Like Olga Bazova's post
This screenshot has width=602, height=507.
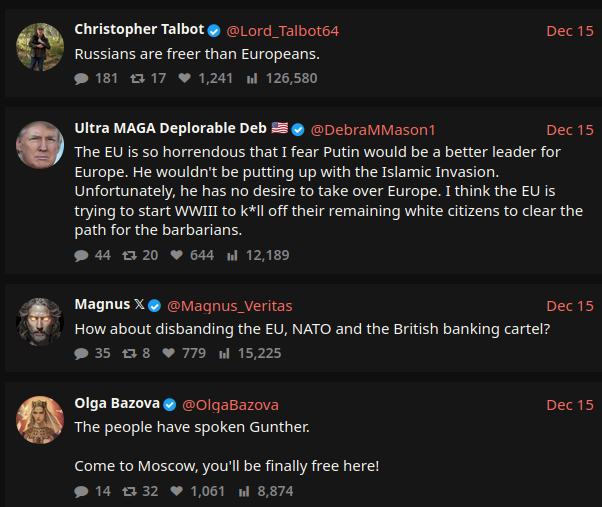176,491
